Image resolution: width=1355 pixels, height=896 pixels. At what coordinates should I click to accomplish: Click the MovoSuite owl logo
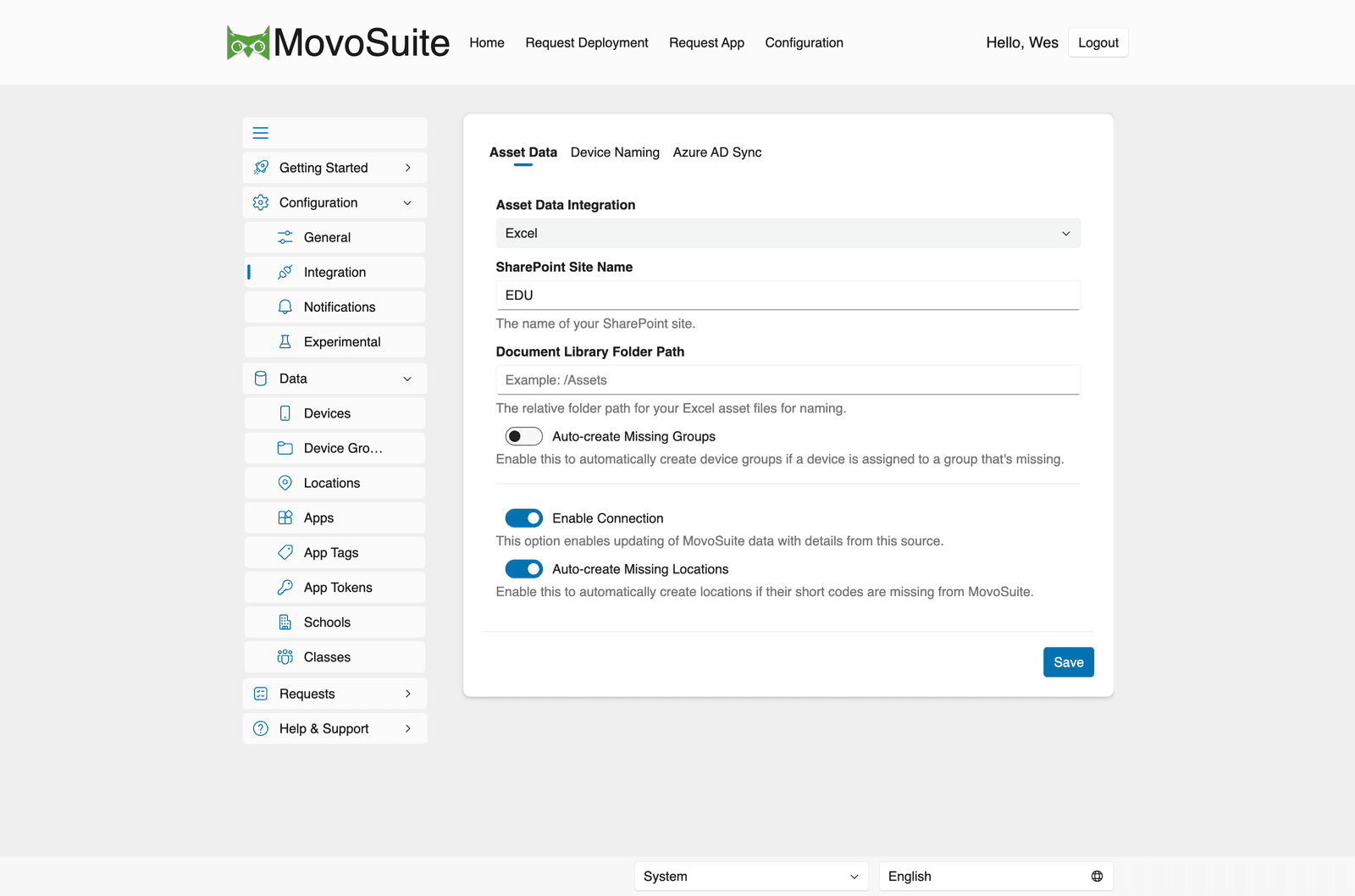(248, 42)
